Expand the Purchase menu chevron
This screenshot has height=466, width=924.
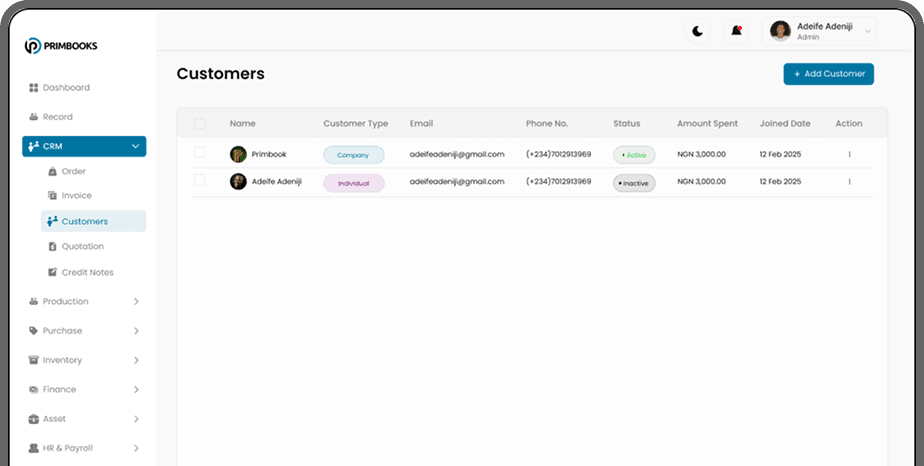click(136, 331)
